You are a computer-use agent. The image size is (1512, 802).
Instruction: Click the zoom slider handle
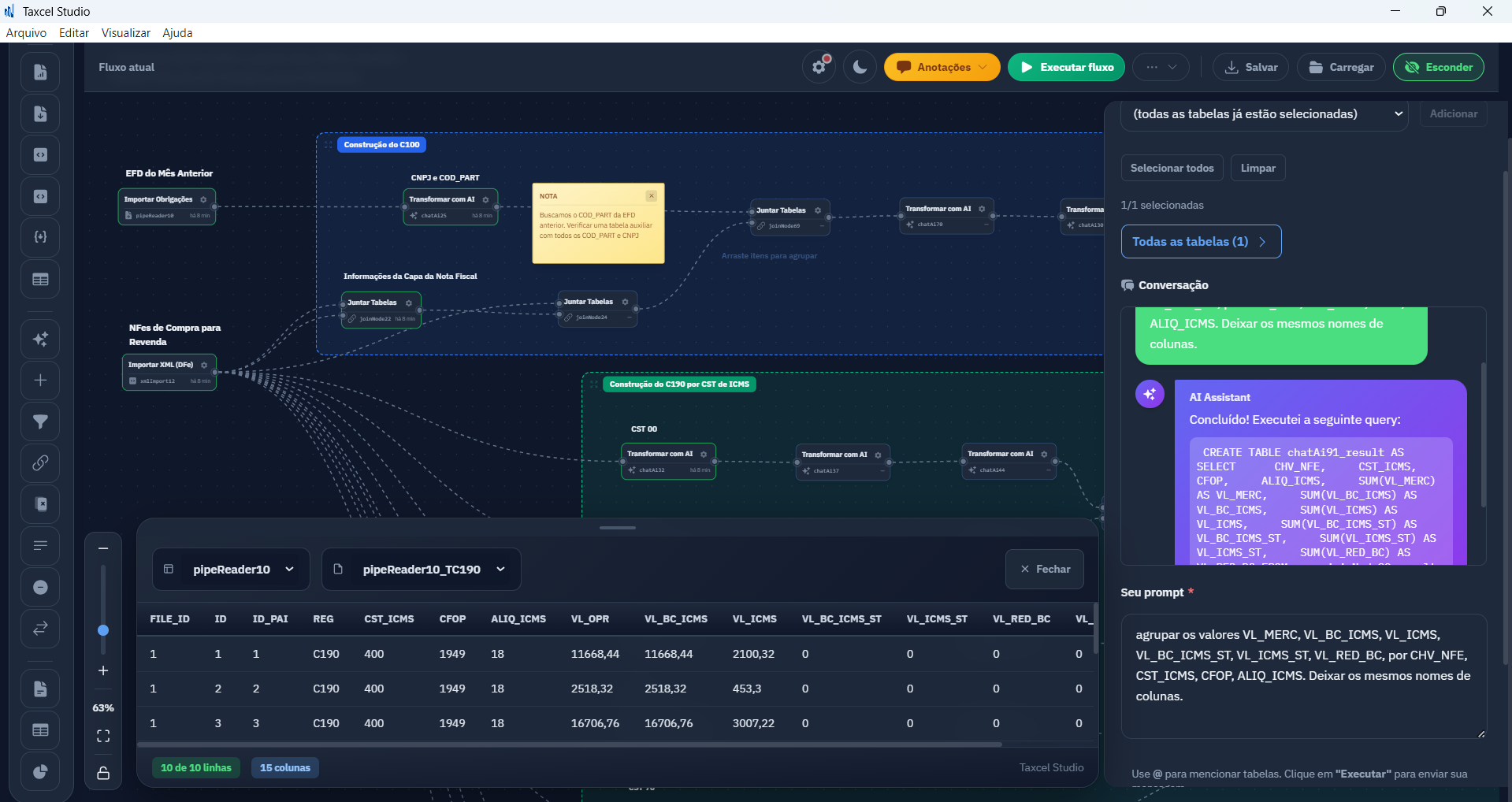pos(103,630)
